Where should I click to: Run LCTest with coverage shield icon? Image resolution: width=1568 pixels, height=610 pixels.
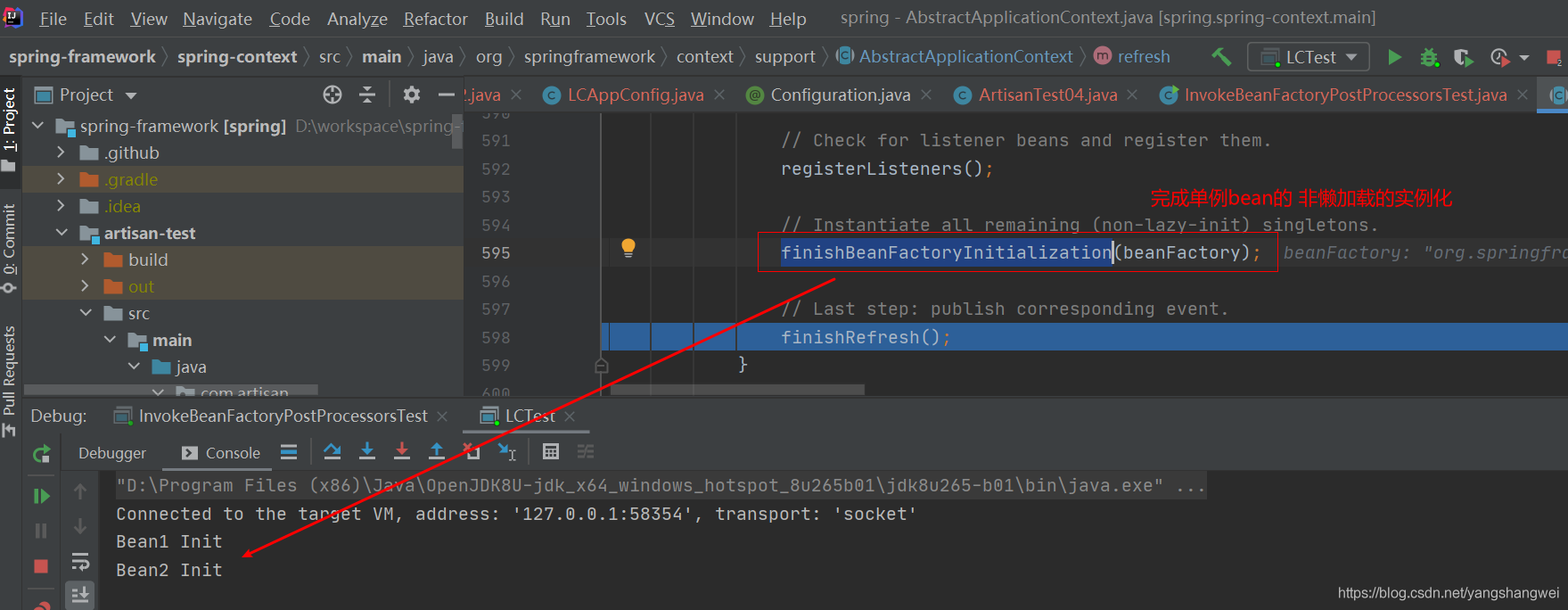tap(1463, 57)
